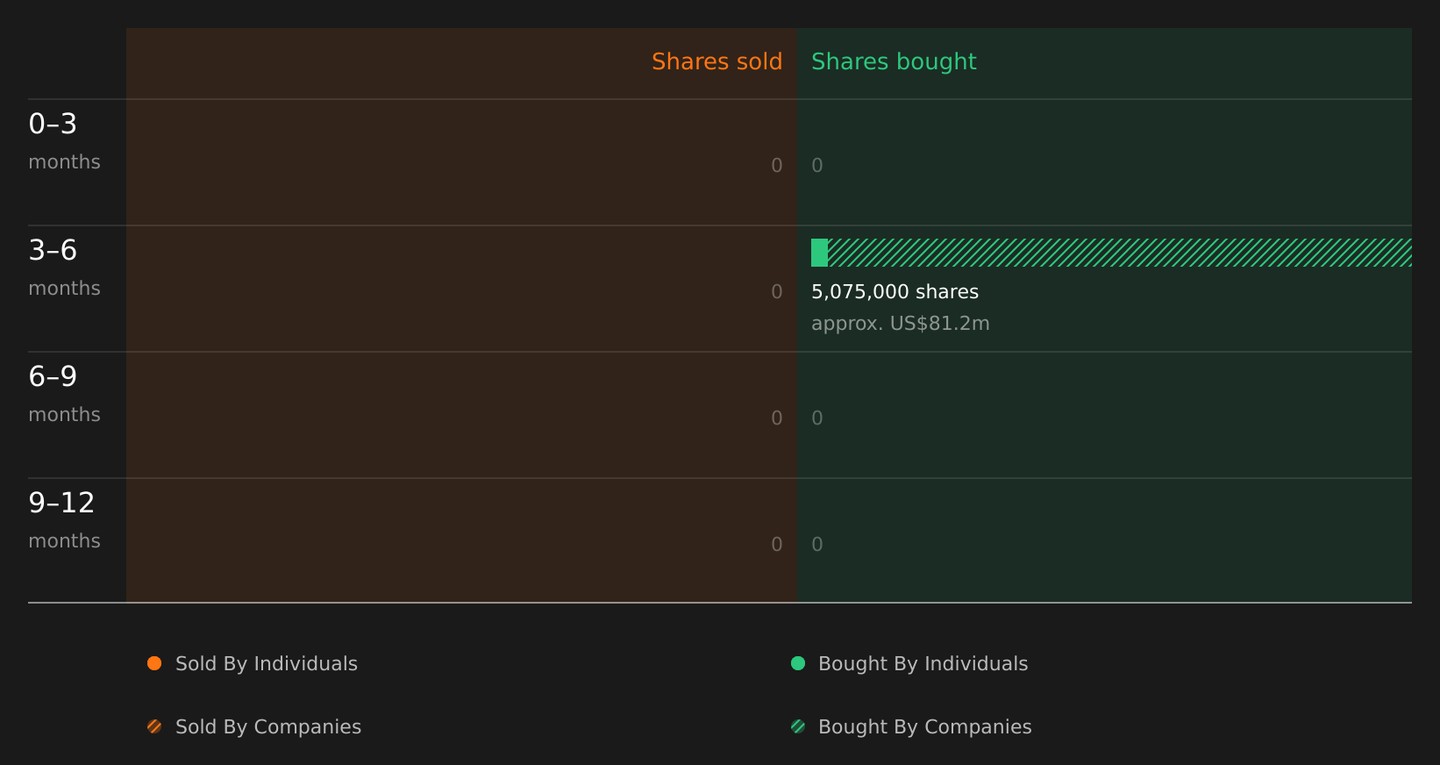This screenshot has width=1440, height=765.
Task: Select the 0–3 months row label
Action: tap(64, 141)
